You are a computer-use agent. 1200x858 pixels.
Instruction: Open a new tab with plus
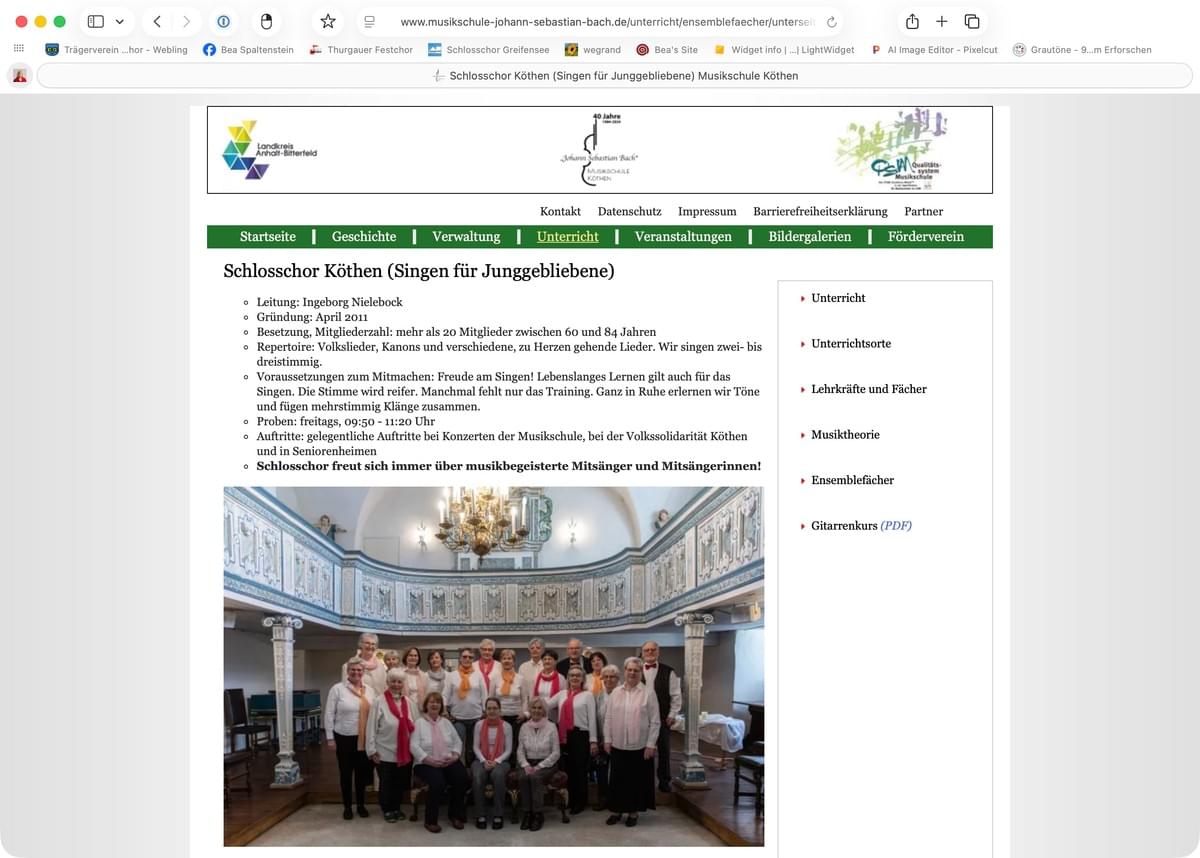click(x=942, y=21)
